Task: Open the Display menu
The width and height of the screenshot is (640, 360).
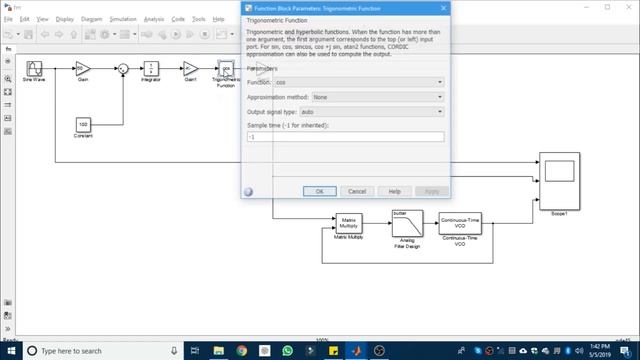Action: pyautogui.click(x=64, y=19)
